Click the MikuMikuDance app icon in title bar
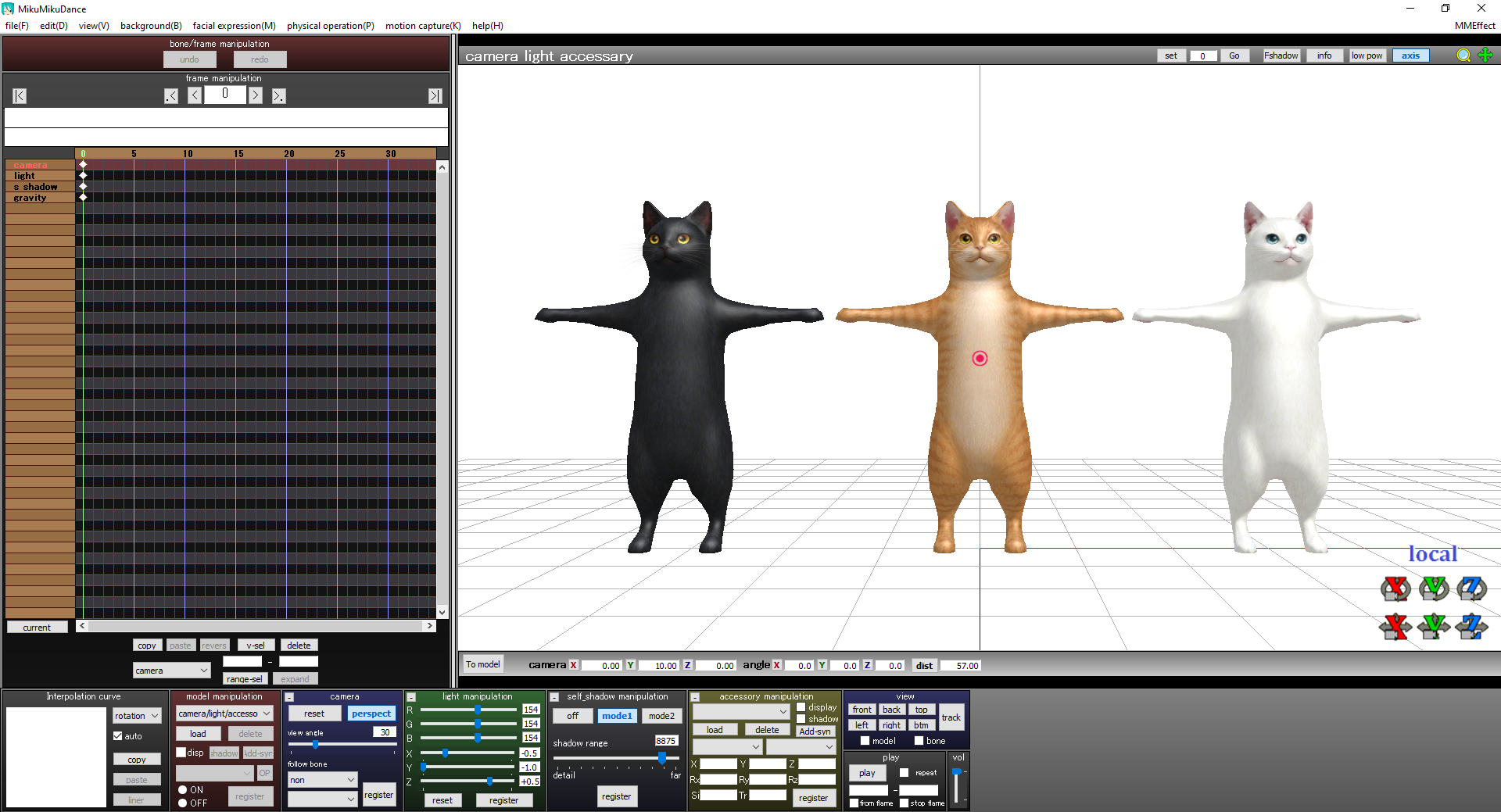 8,9
